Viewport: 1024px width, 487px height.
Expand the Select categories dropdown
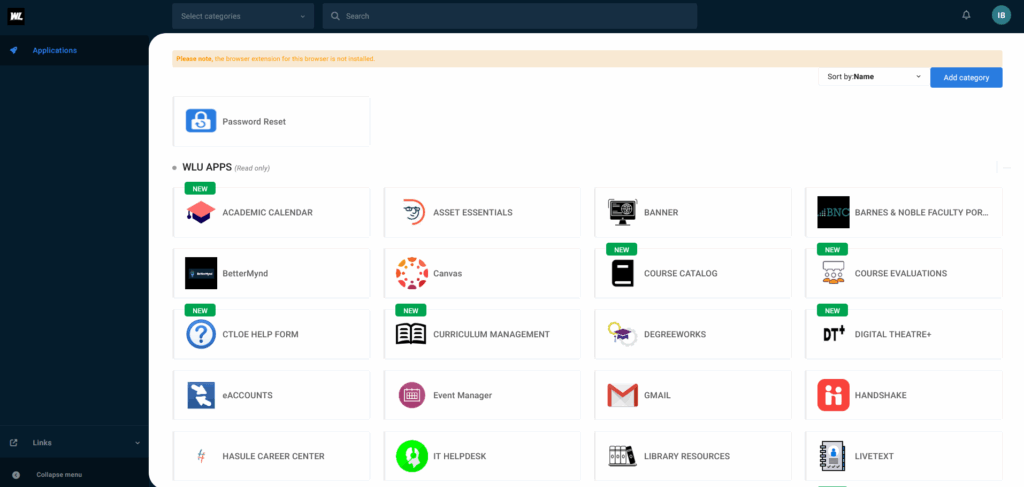pos(244,16)
